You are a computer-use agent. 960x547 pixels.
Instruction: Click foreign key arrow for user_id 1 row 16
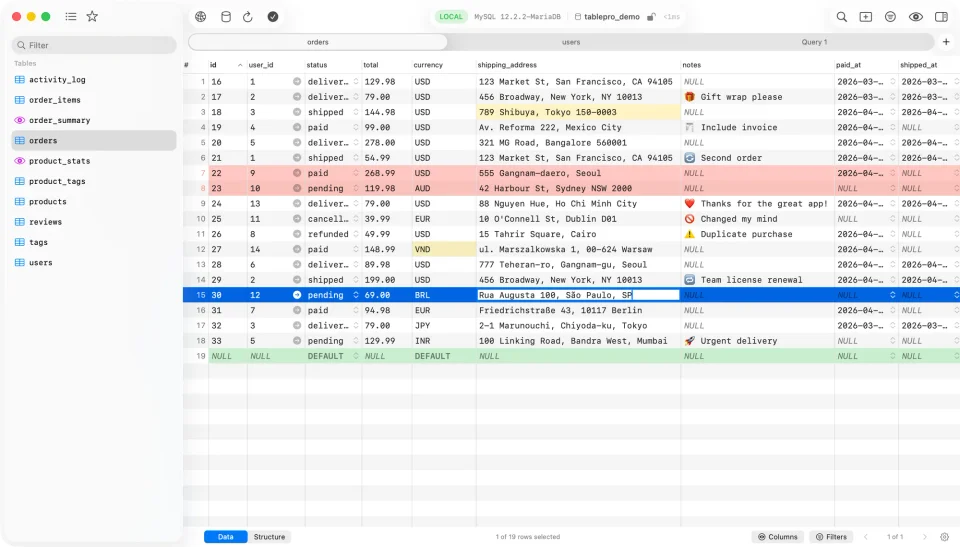[x=297, y=81]
